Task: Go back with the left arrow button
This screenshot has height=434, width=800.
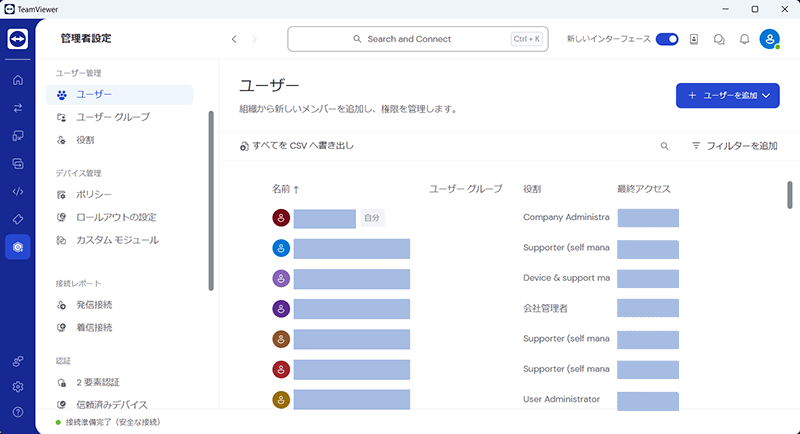Action: point(234,39)
